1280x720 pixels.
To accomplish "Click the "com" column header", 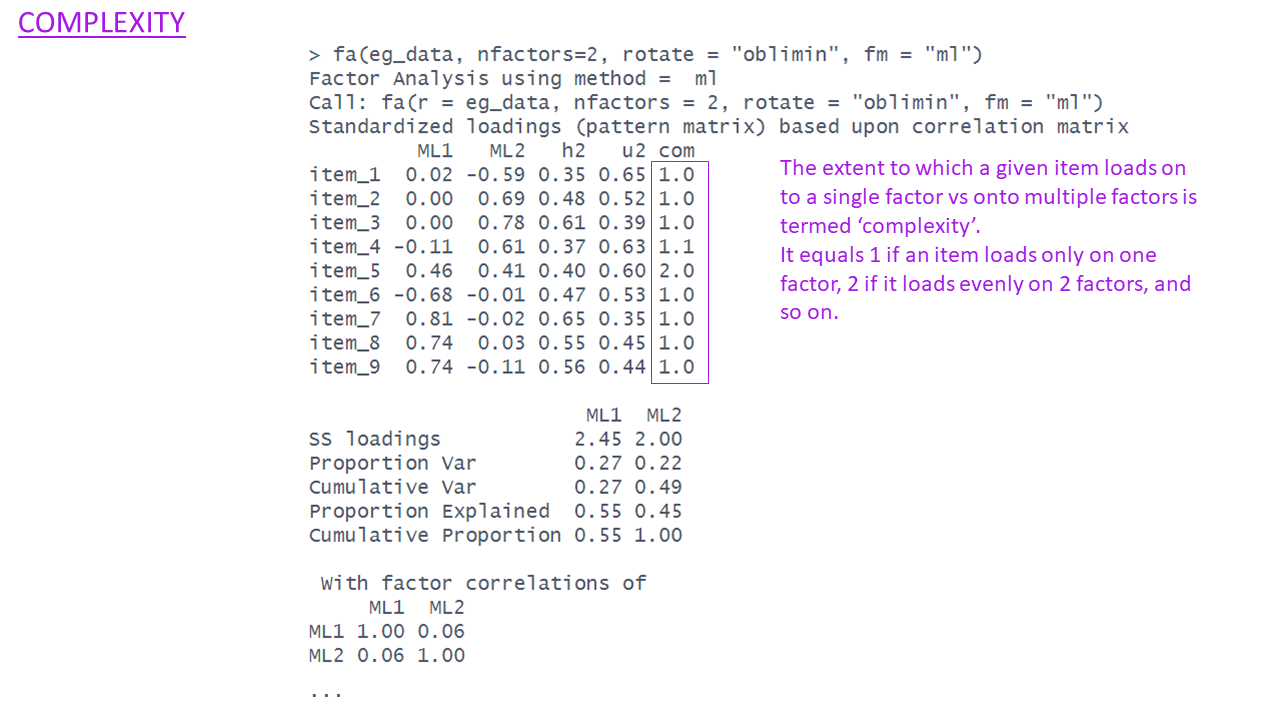I will 676,151.
